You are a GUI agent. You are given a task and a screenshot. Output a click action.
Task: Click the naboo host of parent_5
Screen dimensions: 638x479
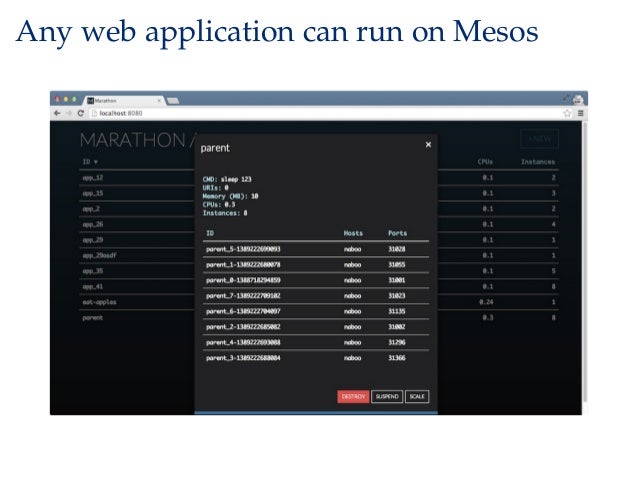[x=352, y=249]
